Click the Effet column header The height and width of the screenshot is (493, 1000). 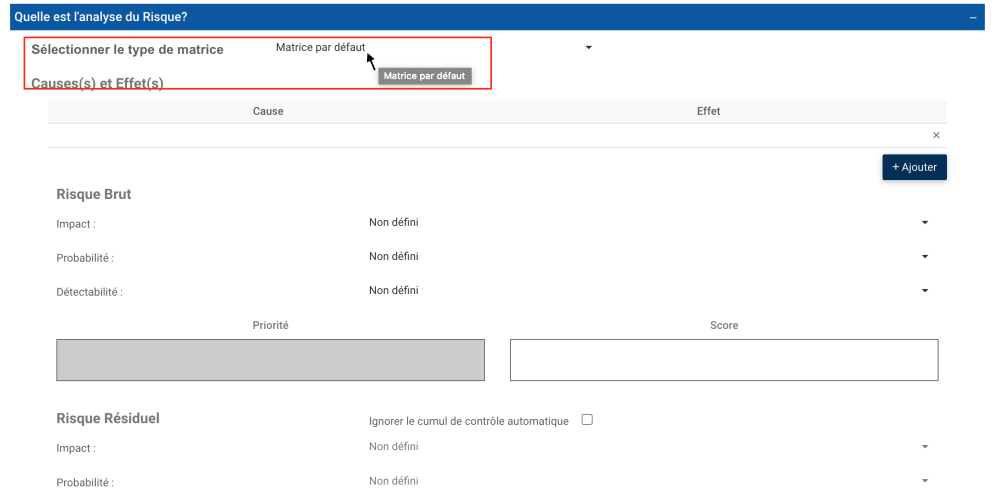pos(708,111)
